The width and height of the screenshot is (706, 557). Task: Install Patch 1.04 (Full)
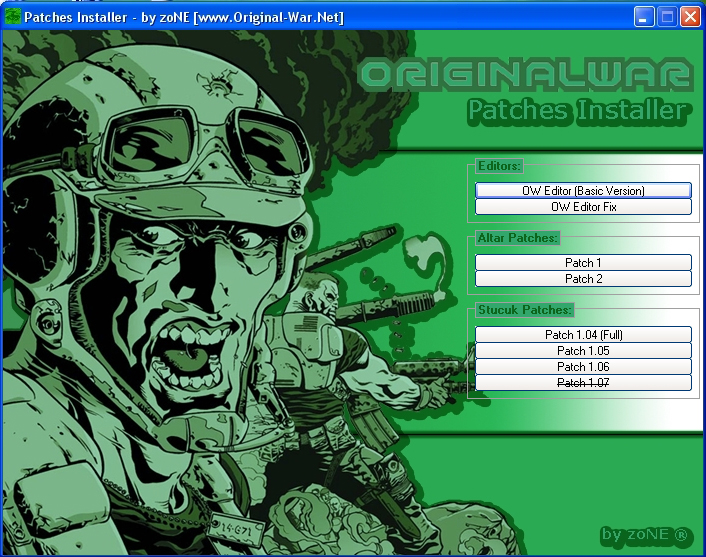point(583,335)
